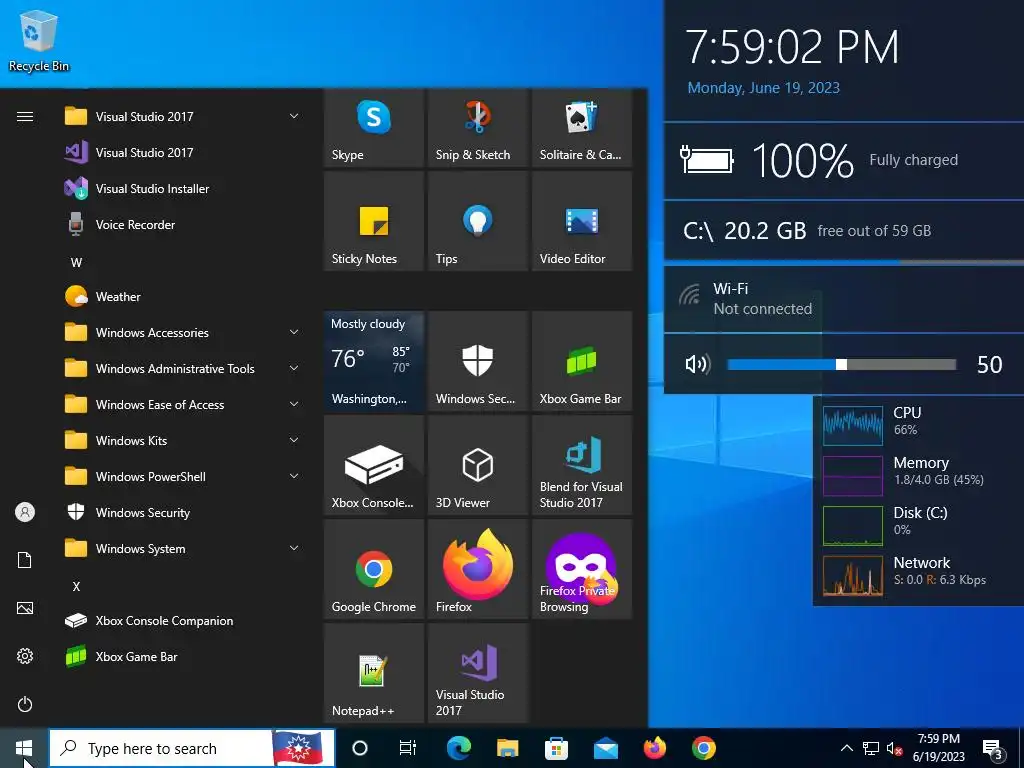Click the Windows Start button
Viewport: 1024px width, 768px height.
24,748
